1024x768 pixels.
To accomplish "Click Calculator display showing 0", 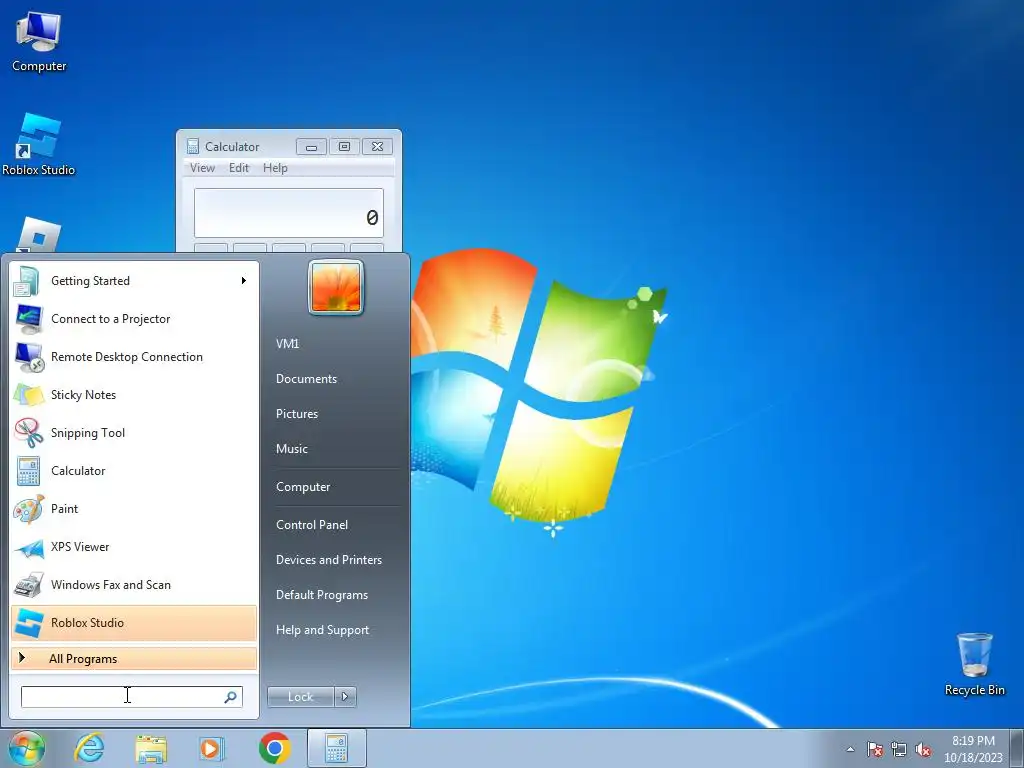I will pos(289,214).
